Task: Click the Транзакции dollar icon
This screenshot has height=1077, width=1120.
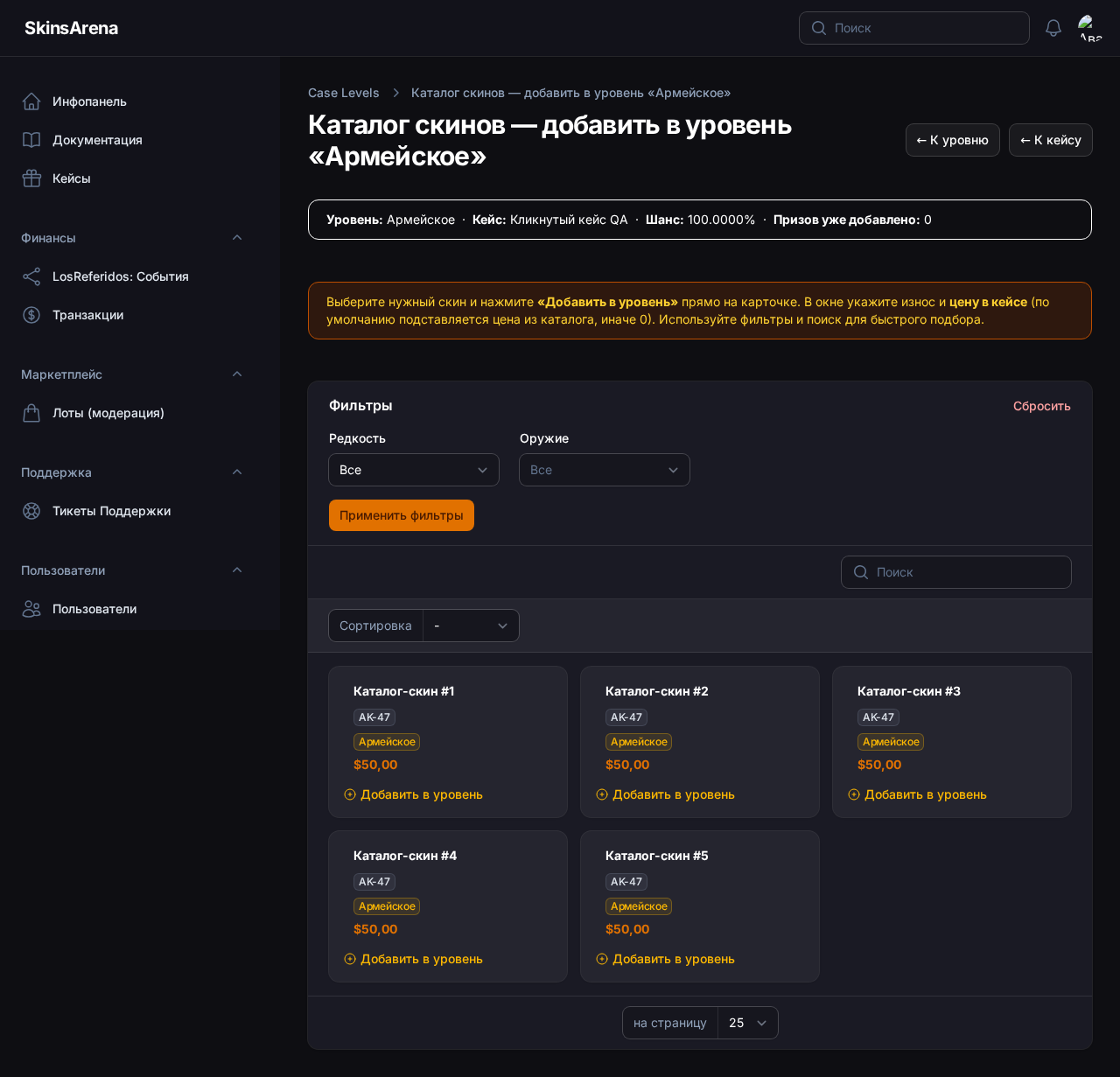Action: click(x=31, y=315)
